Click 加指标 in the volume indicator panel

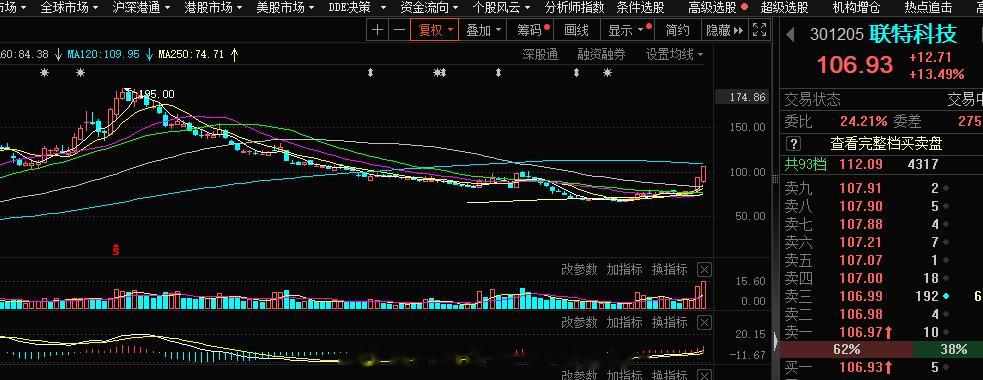pos(624,270)
